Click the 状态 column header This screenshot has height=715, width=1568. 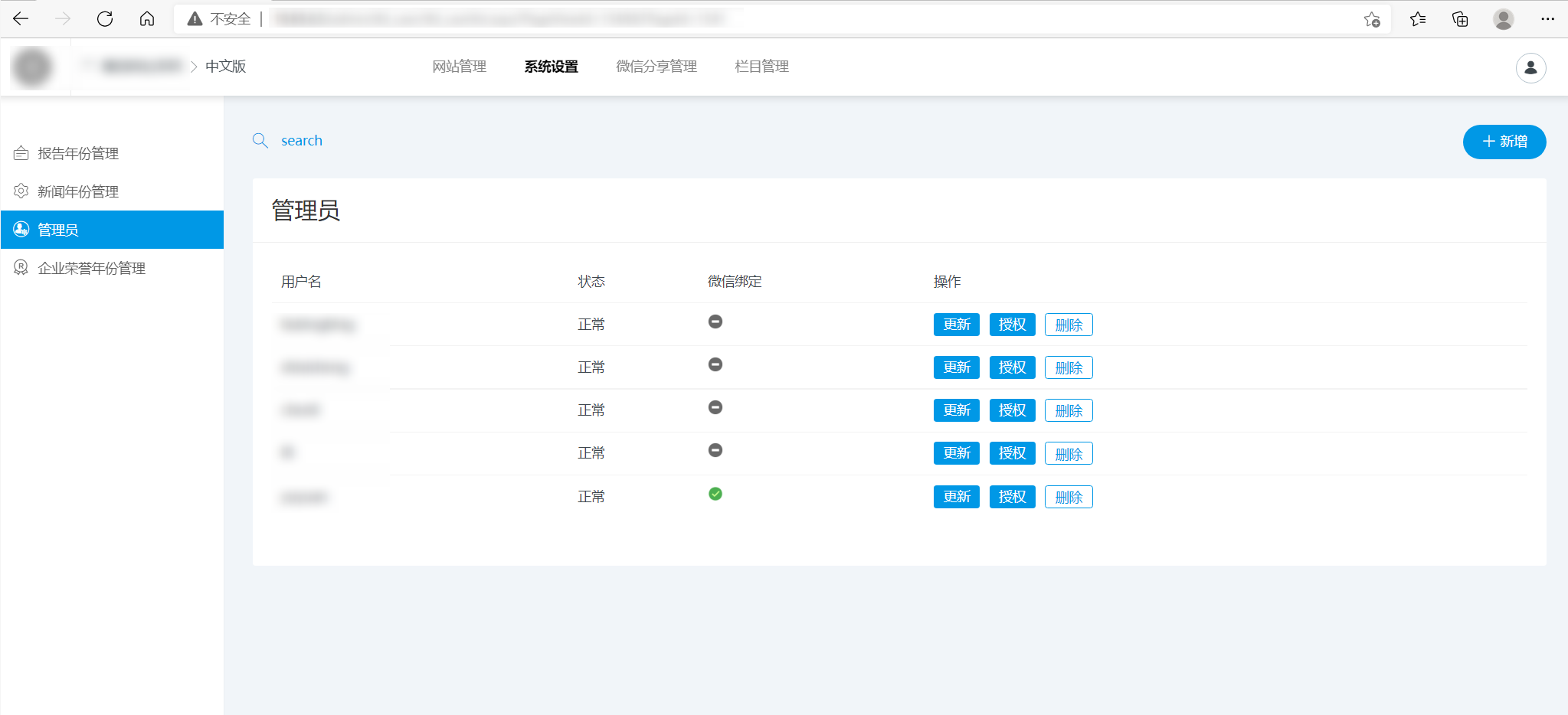coord(591,282)
